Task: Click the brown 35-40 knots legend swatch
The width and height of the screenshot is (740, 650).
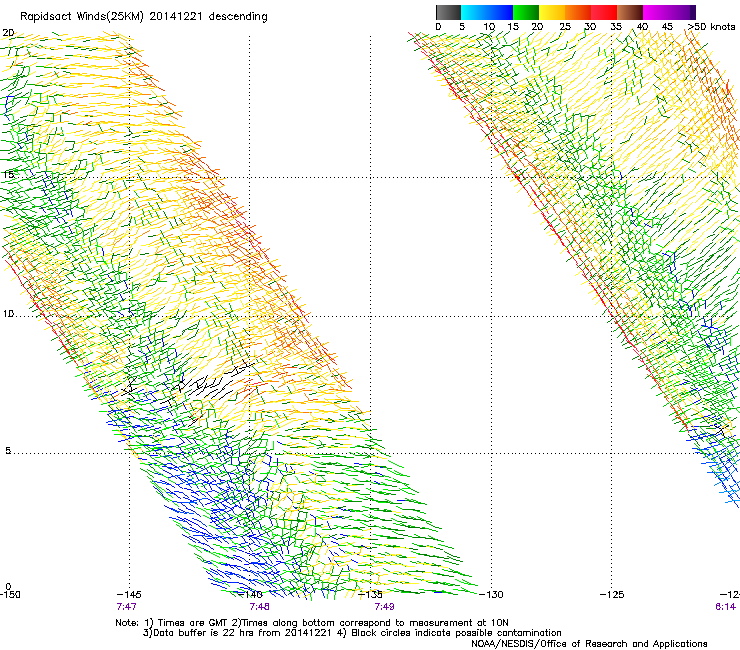Action: (x=630, y=12)
